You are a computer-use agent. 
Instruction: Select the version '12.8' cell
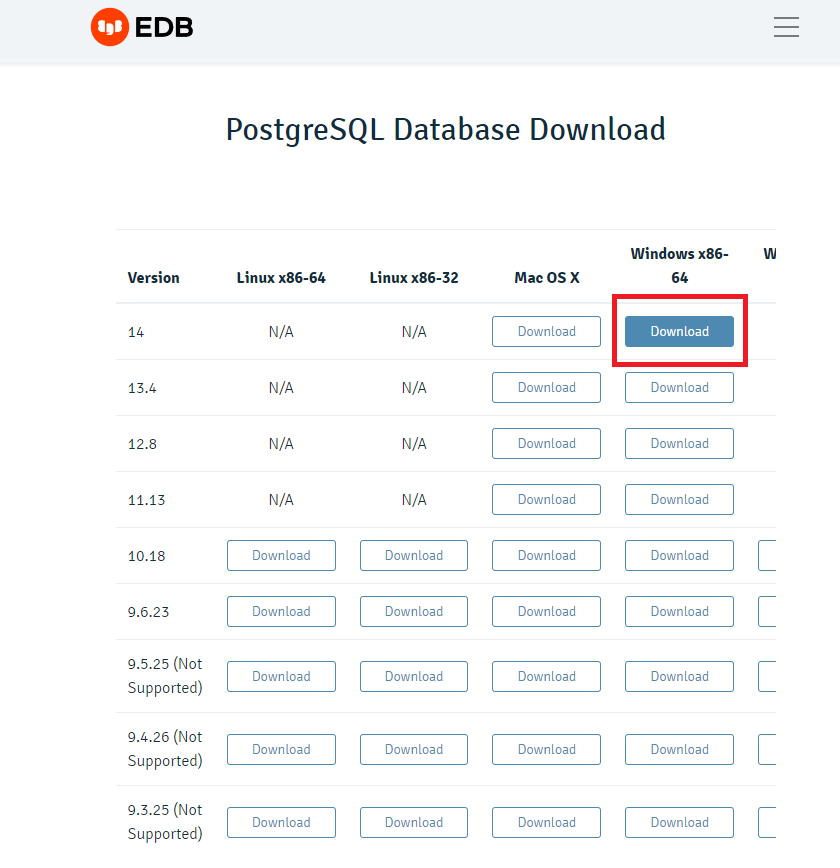click(x=142, y=444)
